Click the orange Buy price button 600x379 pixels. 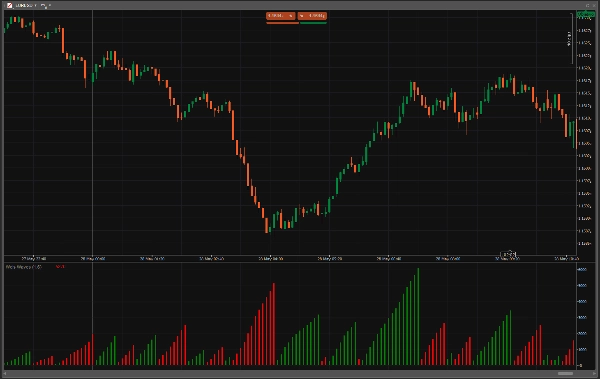(x=312, y=16)
